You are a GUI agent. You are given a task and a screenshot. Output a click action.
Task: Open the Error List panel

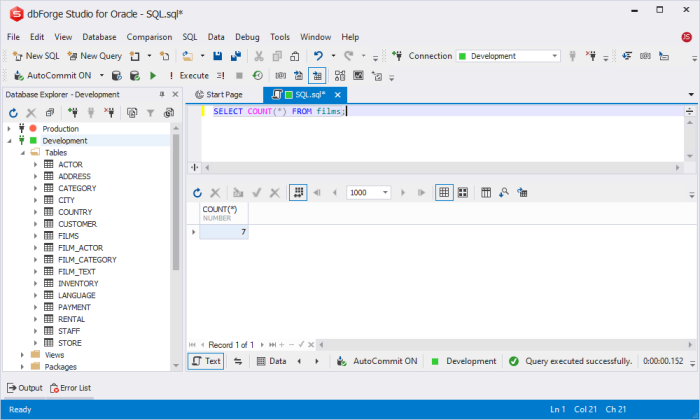[71, 388]
